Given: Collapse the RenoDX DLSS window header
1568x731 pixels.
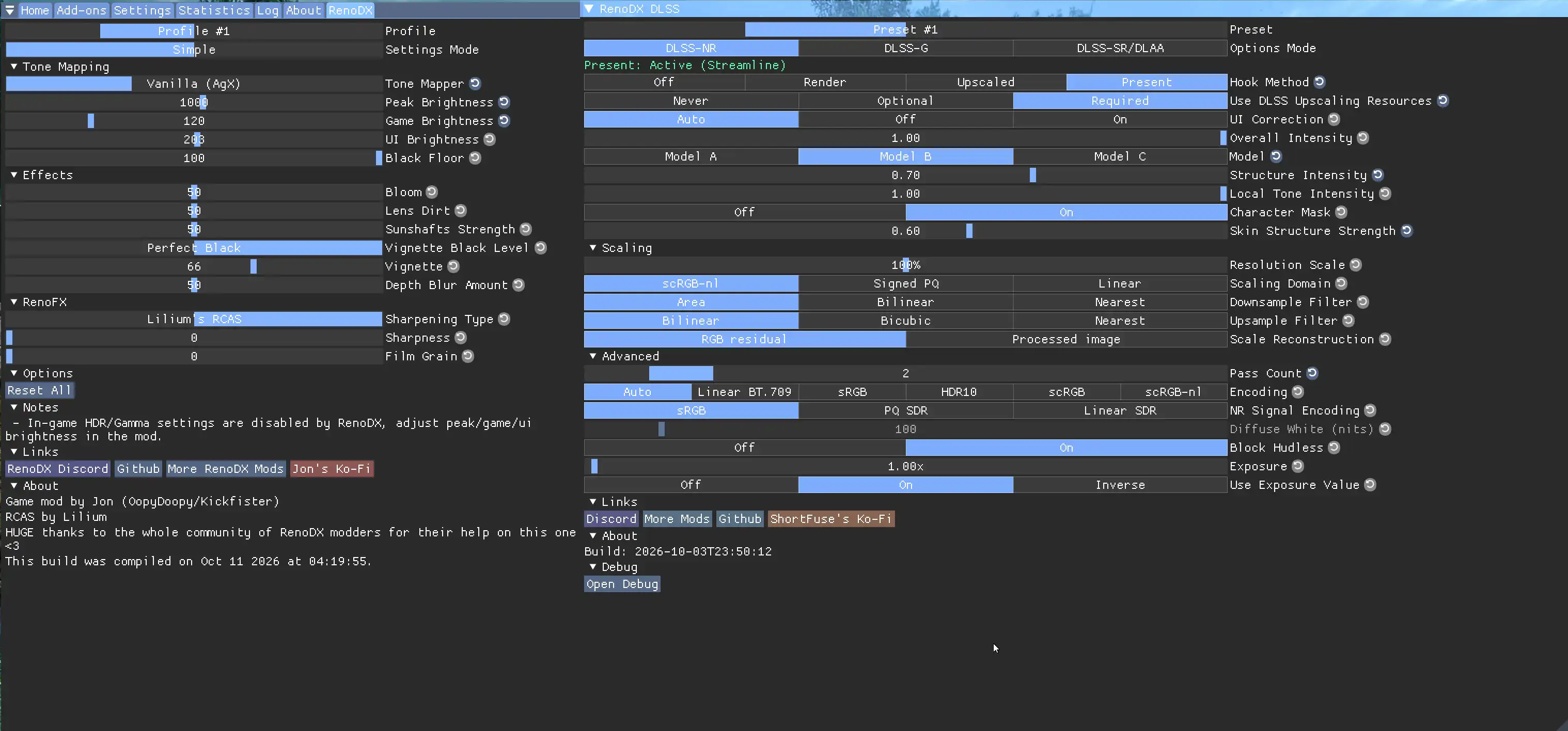Looking at the screenshot, I should [x=589, y=9].
